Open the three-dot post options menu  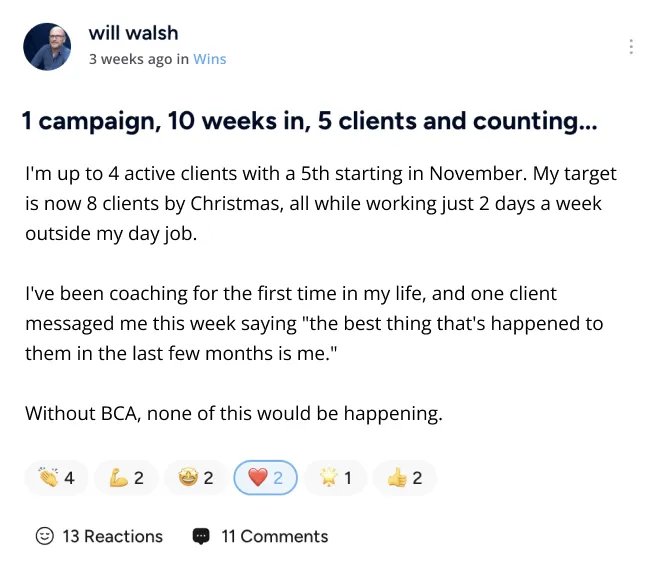(630, 47)
